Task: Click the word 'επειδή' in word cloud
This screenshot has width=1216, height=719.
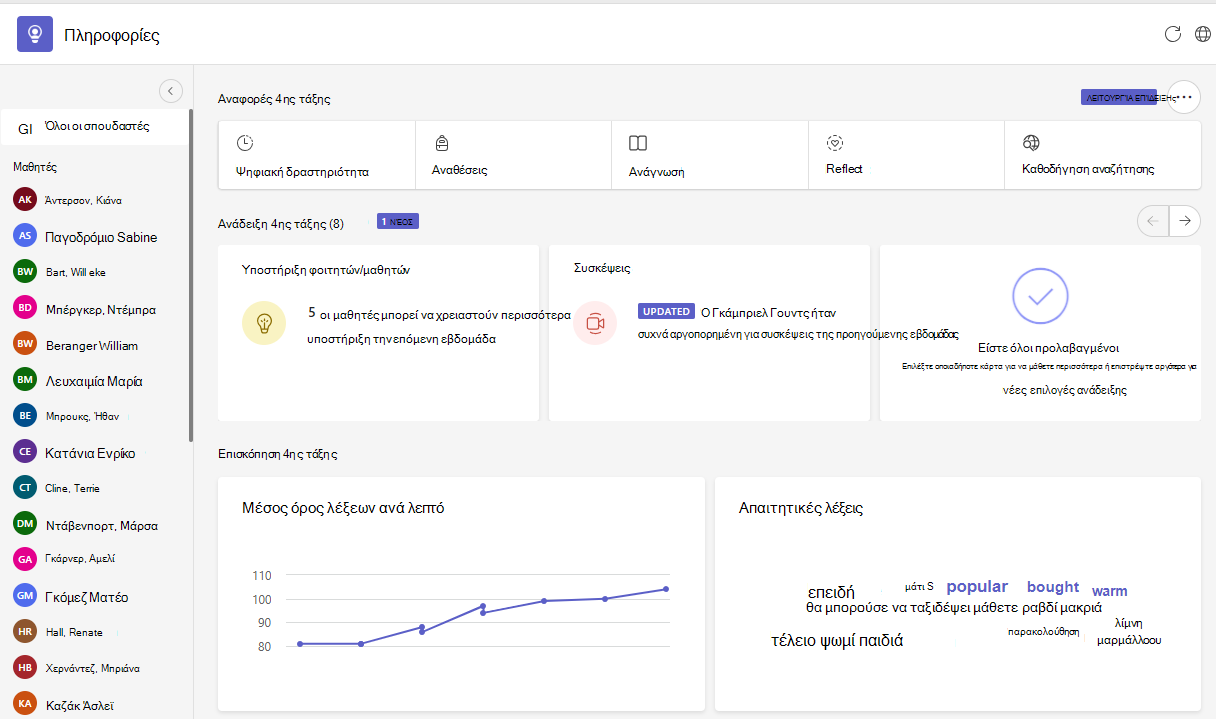Action: point(831,591)
